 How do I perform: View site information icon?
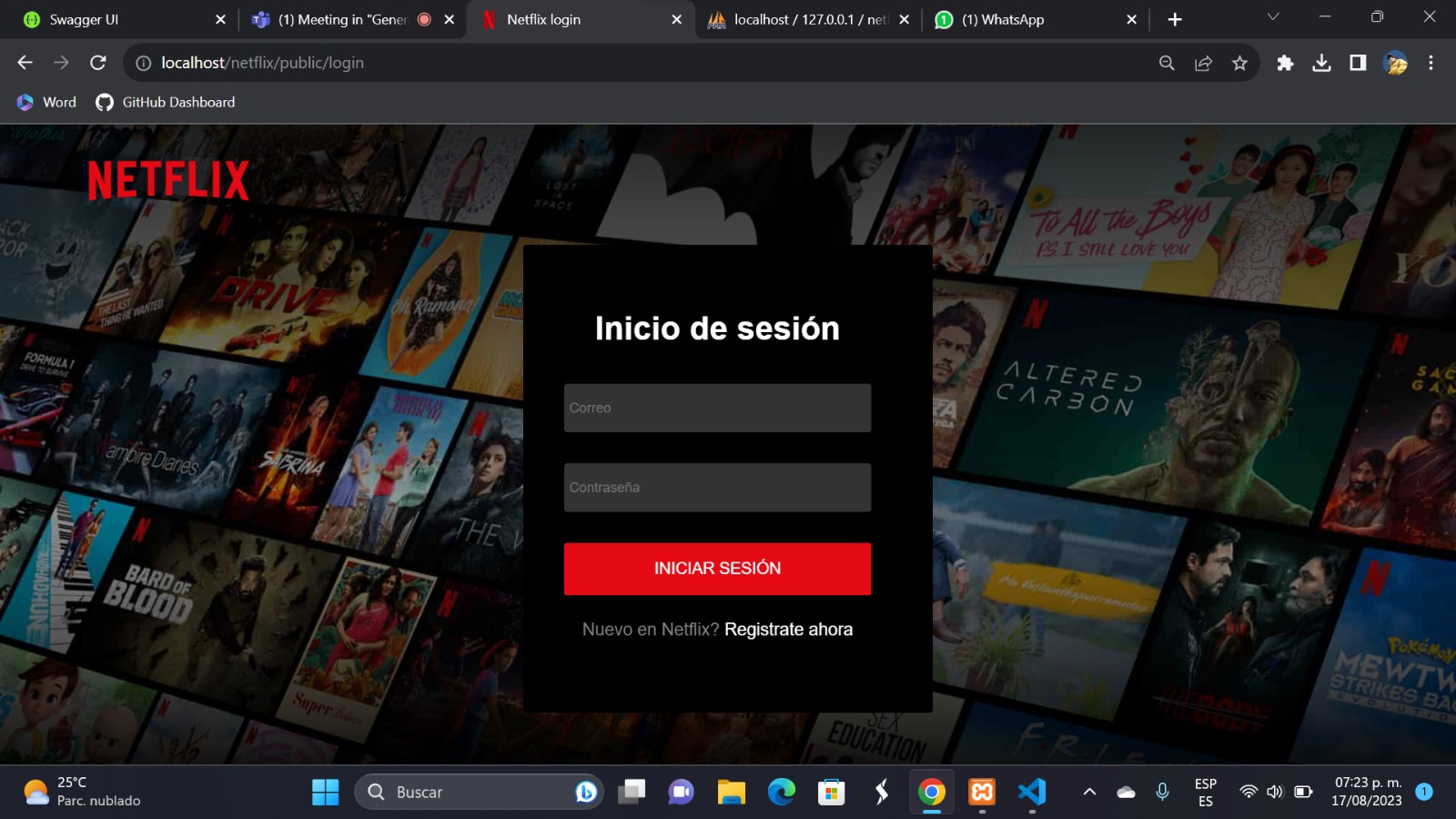pos(144,63)
